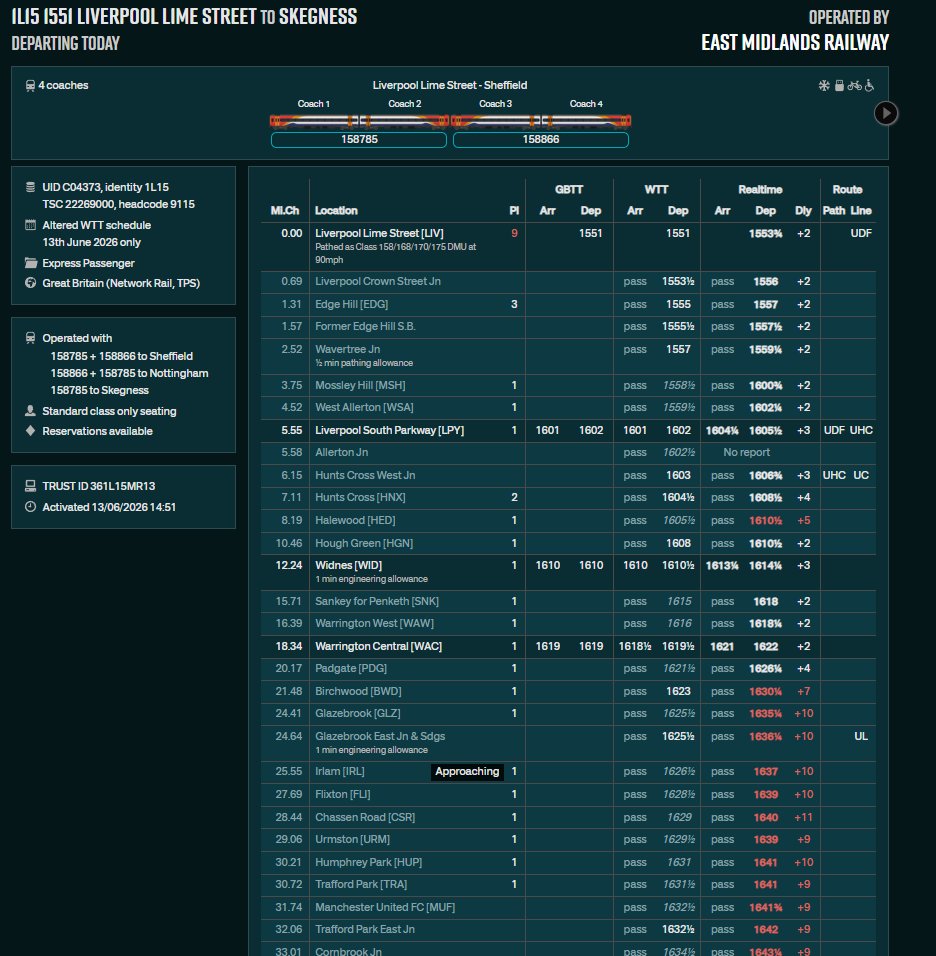Viewport: 936px width, 956px height.
Task: Click the Mi.Ch column header
Action: click(285, 210)
